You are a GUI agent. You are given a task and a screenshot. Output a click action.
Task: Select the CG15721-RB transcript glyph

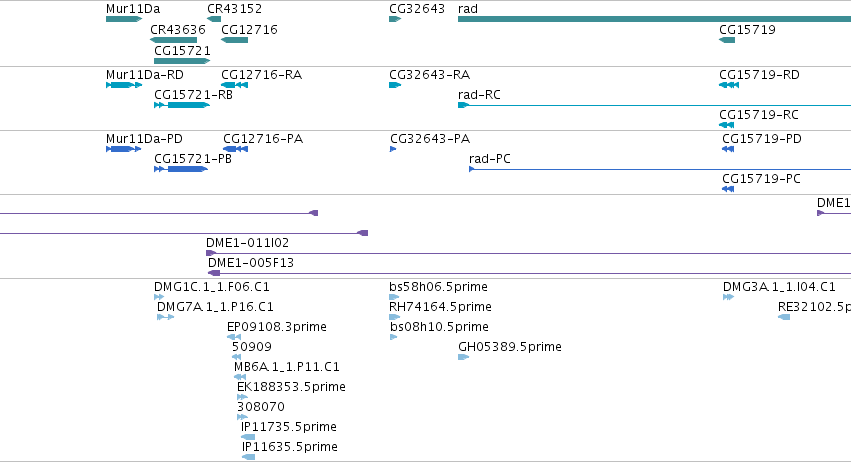pyautogui.click(x=182, y=105)
